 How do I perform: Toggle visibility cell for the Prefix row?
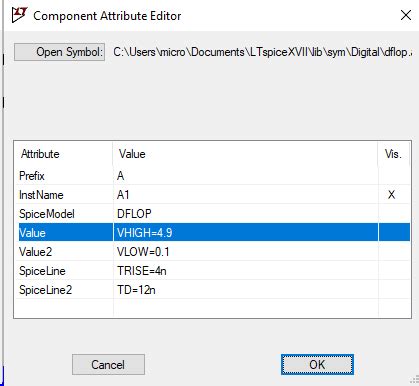394,176
